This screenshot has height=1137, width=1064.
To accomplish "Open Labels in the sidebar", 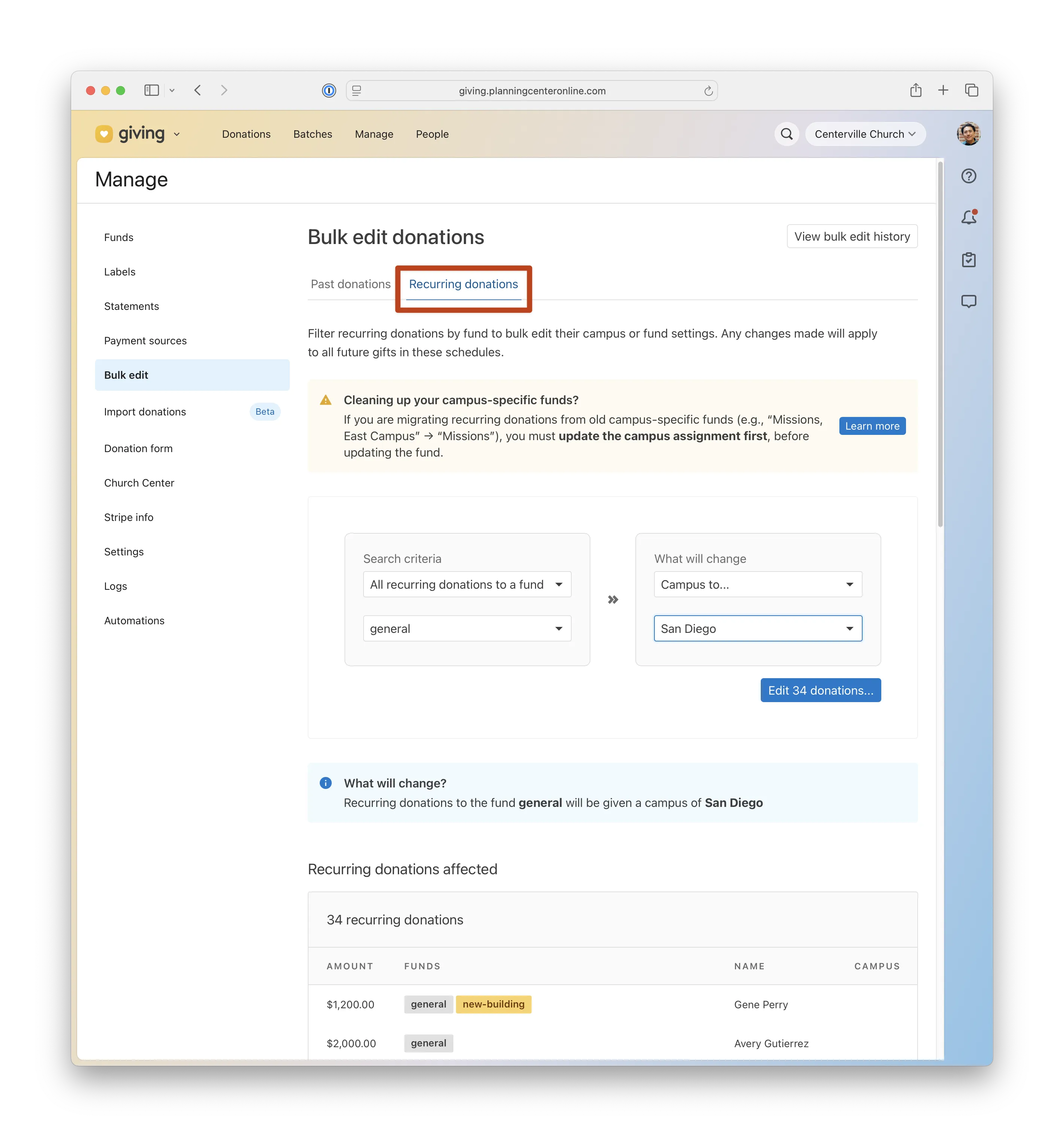I will (192, 272).
